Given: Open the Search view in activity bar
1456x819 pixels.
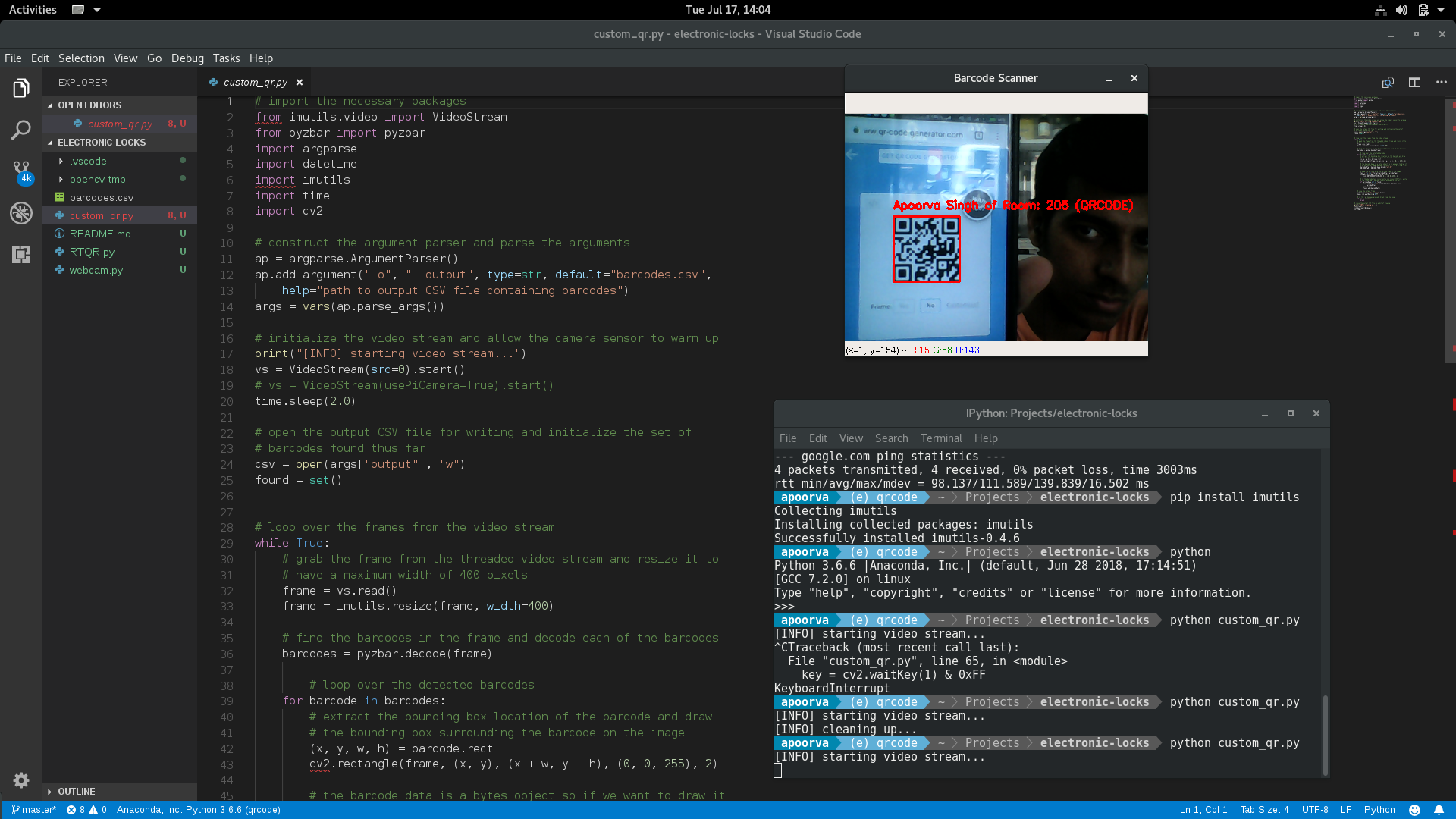Looking at the screenshot, I should 21,130.
